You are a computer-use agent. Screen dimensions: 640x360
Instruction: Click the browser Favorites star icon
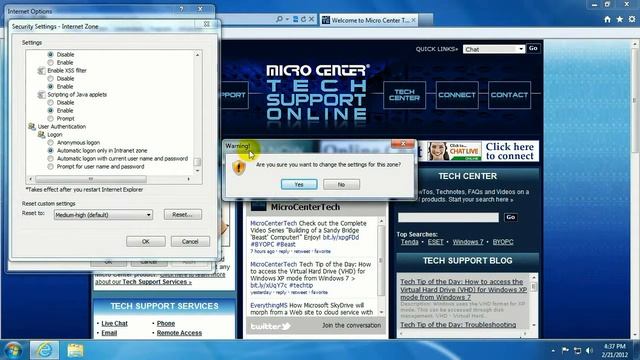click(x=620, y=19)
